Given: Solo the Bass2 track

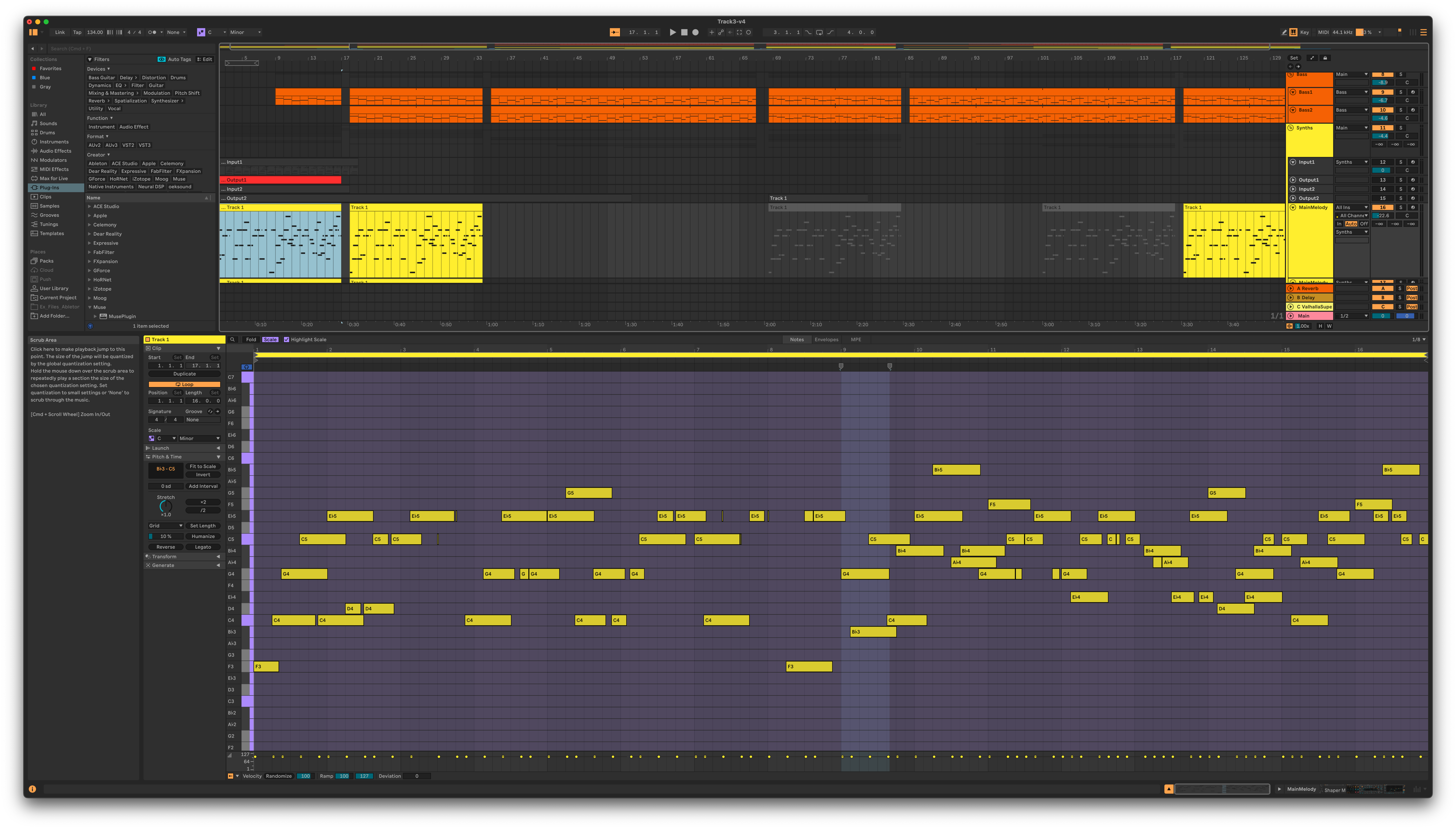Looking at the screenshot, I should [x=1401, y=110].
